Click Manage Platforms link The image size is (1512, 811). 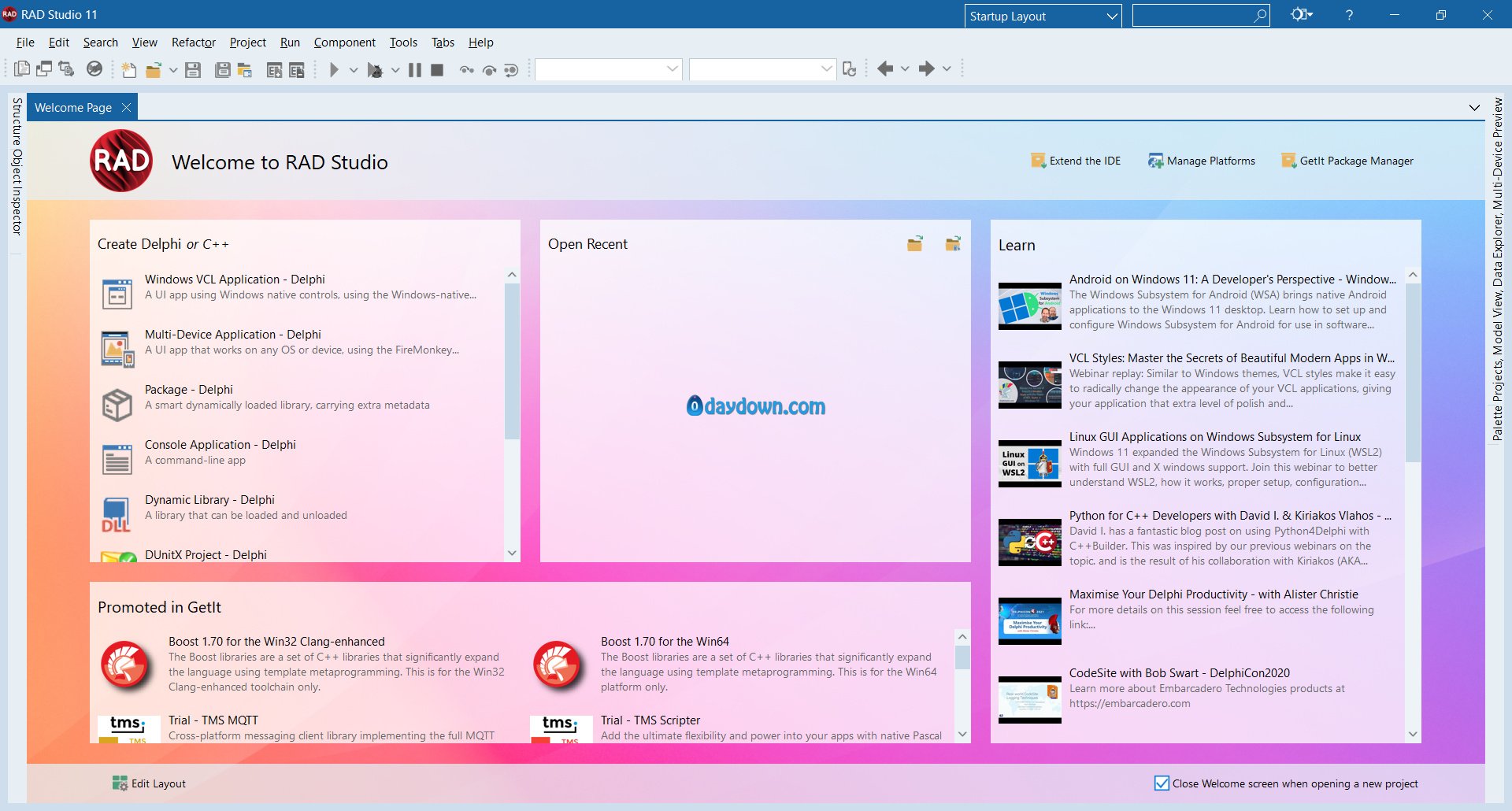(1202, 161)
